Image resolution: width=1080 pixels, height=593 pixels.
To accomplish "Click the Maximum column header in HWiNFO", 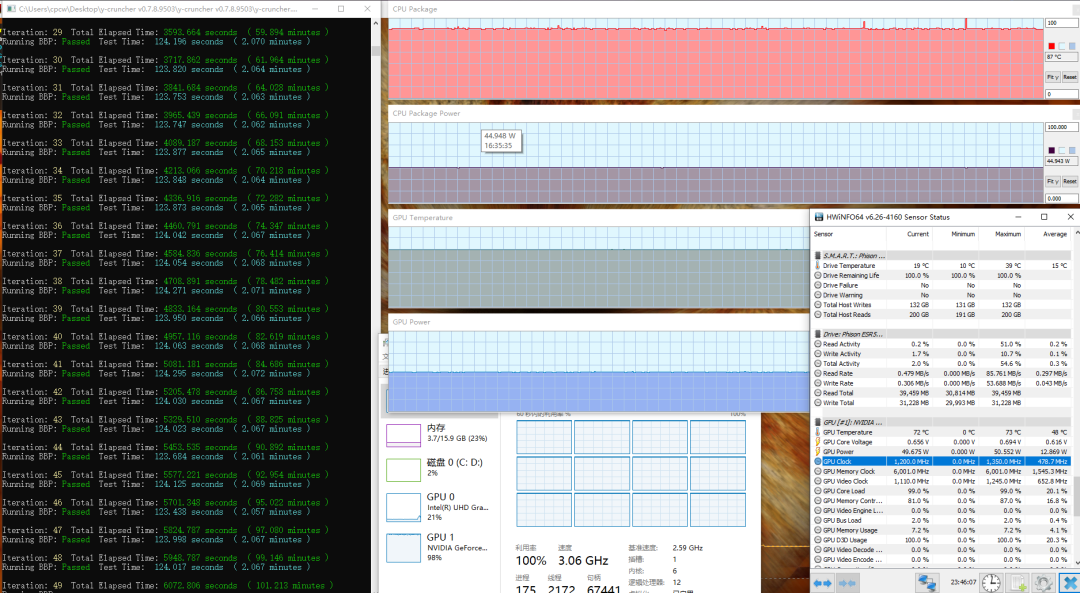I will 1001,234.
